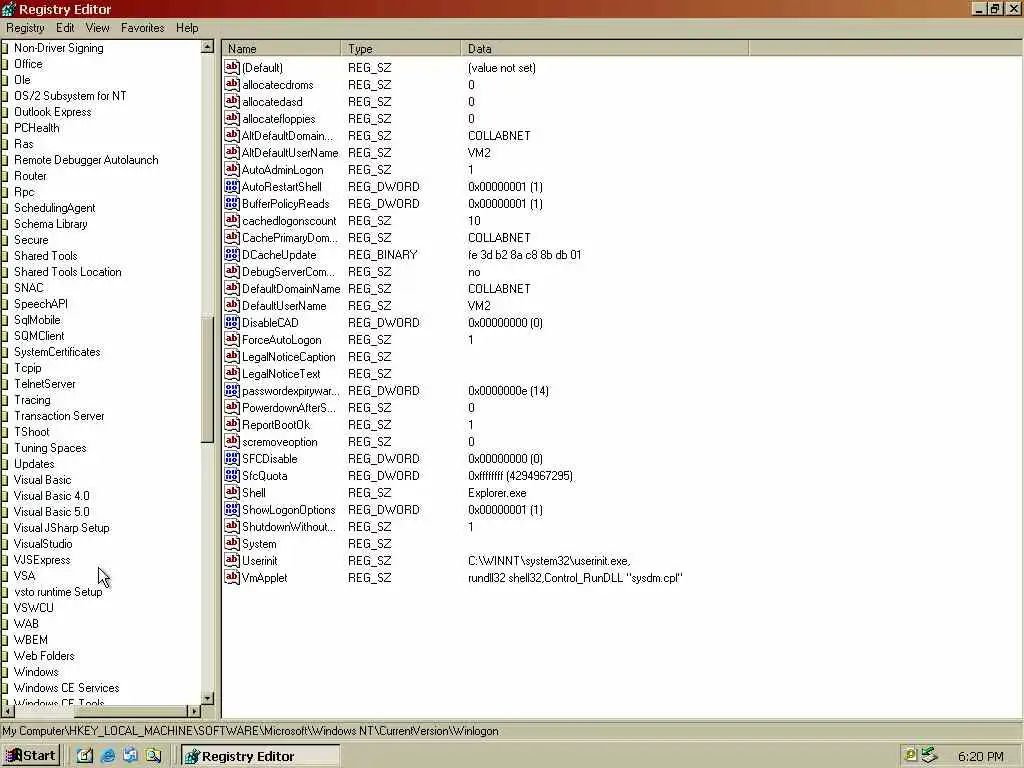Select the OS/2 Subsystem for NT key
Image resolution: width=1024 pixels, height=768 pixels.
(x=71, y=96)
